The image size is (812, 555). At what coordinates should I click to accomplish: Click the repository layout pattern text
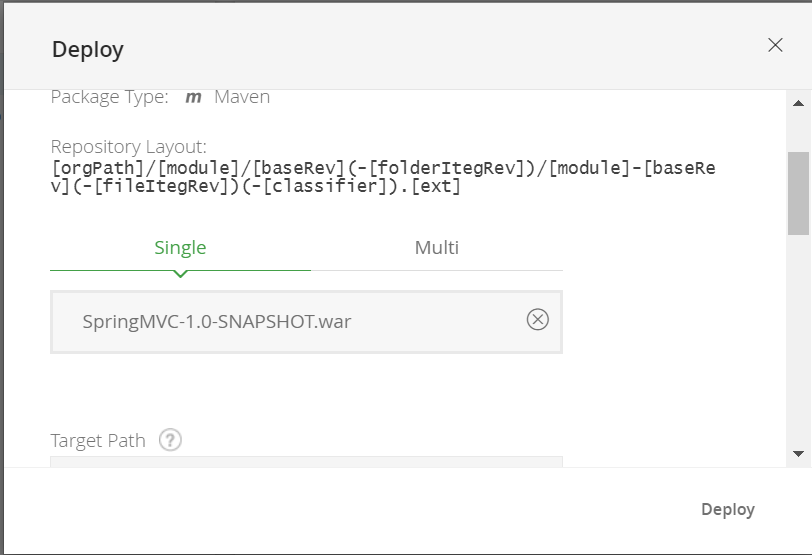tap(383, 177)
